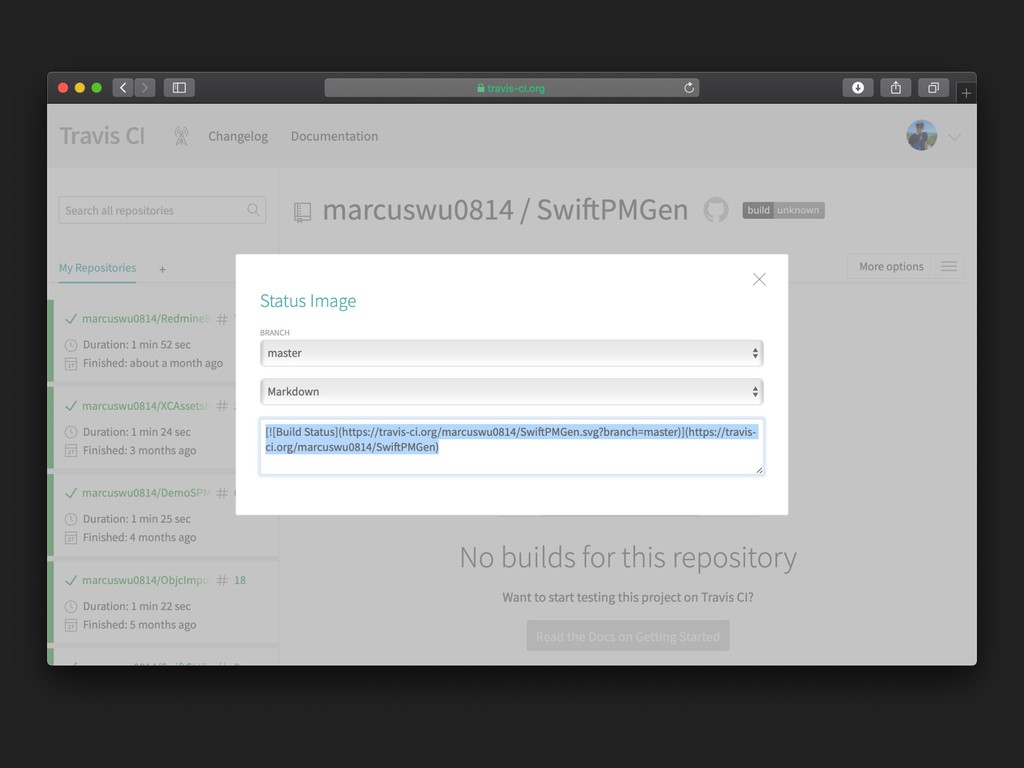This screenshot has height=768, width=1024.
Task: Open the Changelog link
Action: (x=238, y=136)
